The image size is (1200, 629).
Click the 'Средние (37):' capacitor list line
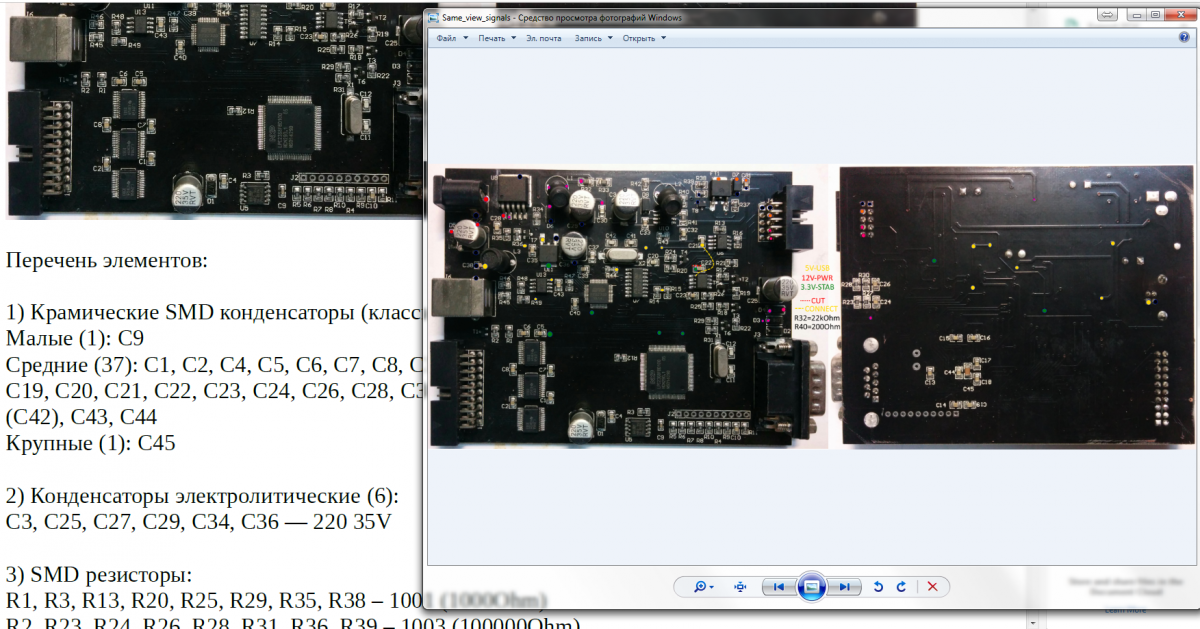214,364
